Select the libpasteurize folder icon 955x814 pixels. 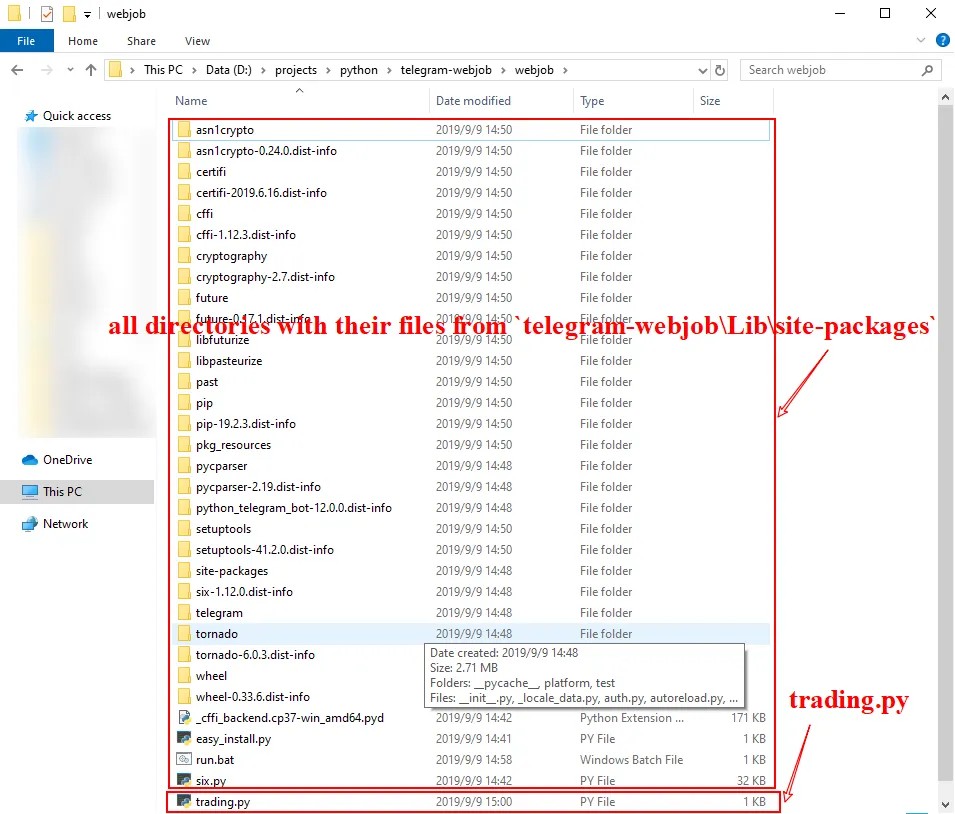[x=184, y=361]
